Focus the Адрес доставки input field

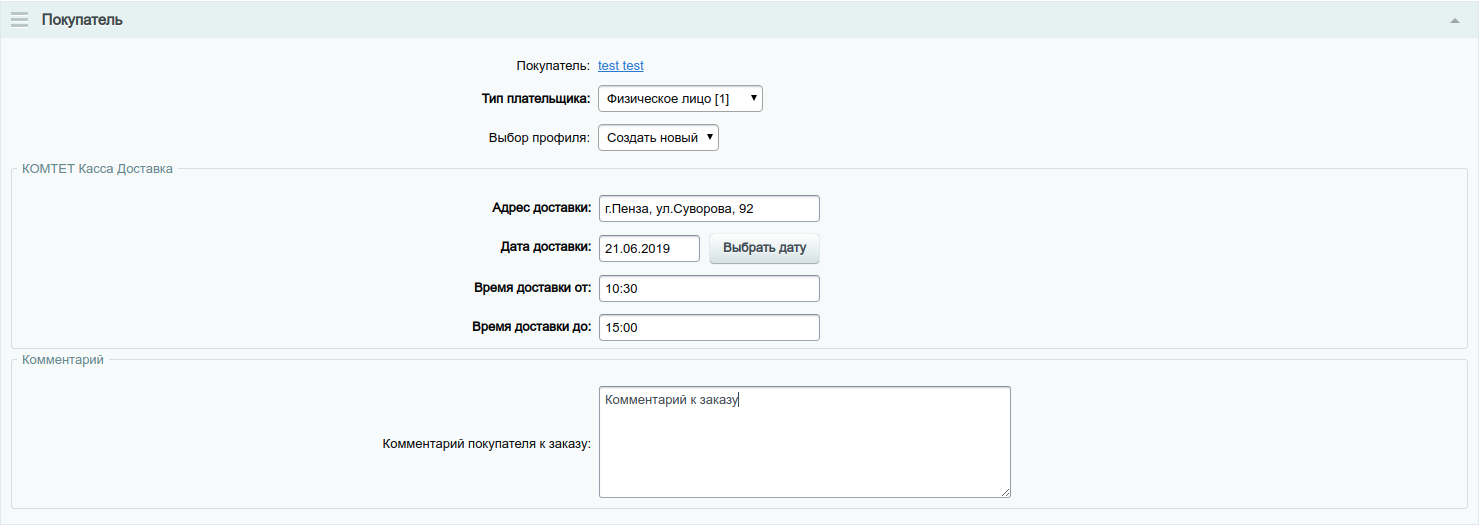coord(709,208)
